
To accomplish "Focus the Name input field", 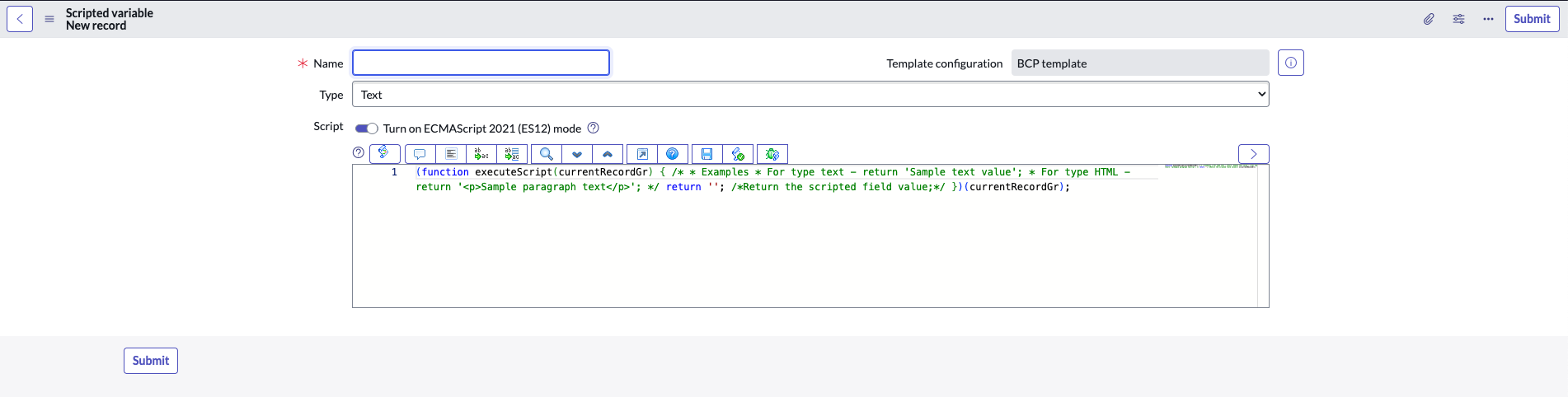I will pyautogui.click(x=481, y=63).
